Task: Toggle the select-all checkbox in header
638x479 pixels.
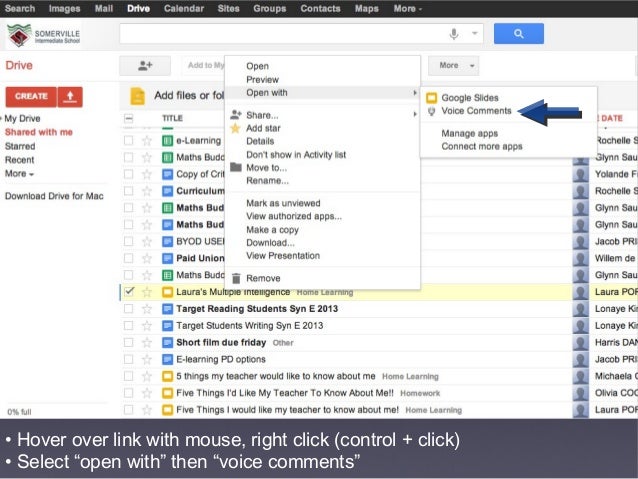Action: (x=129, y=118)
